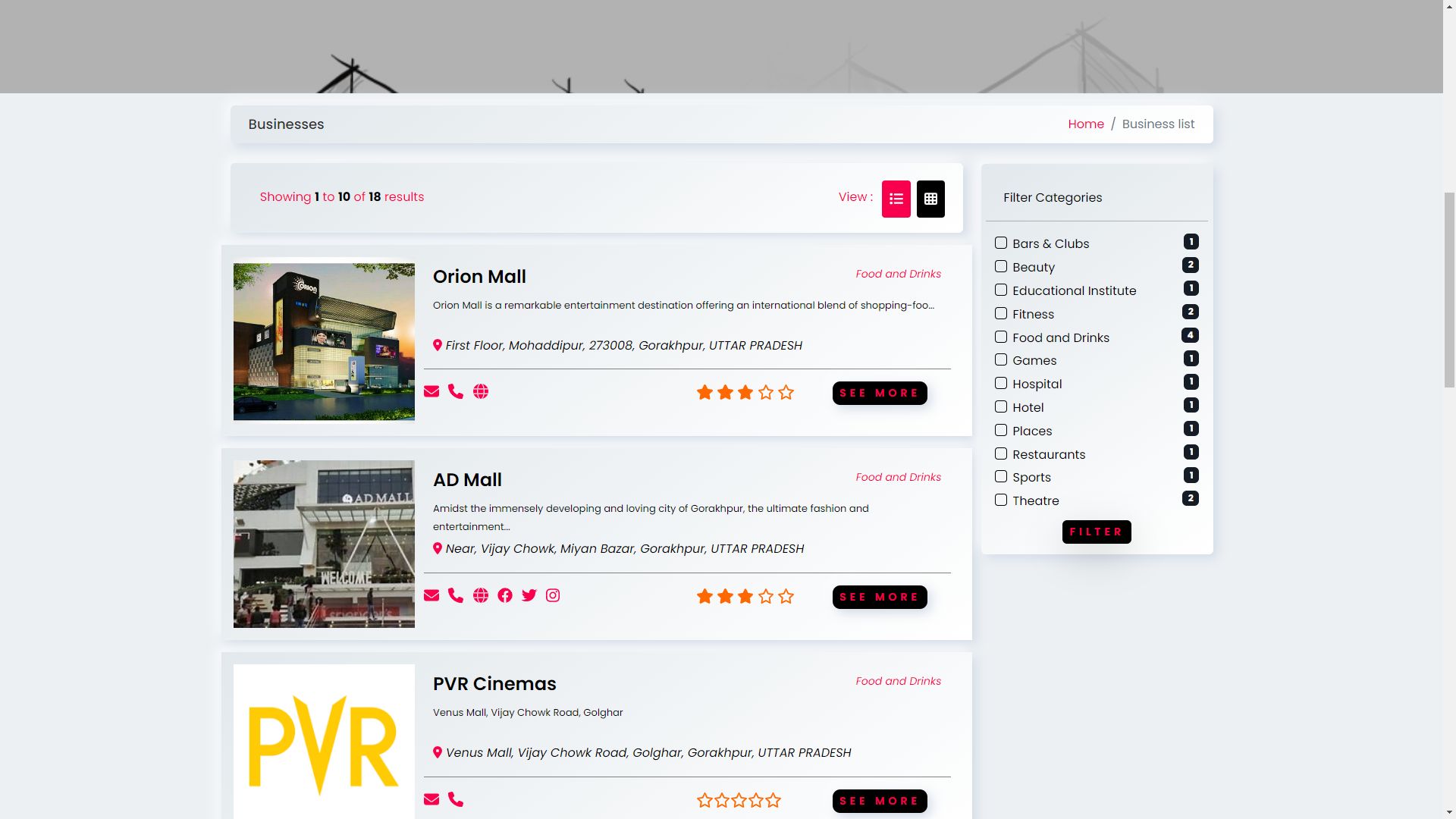Open AD Mall Twitter icon

click(529, 595)
